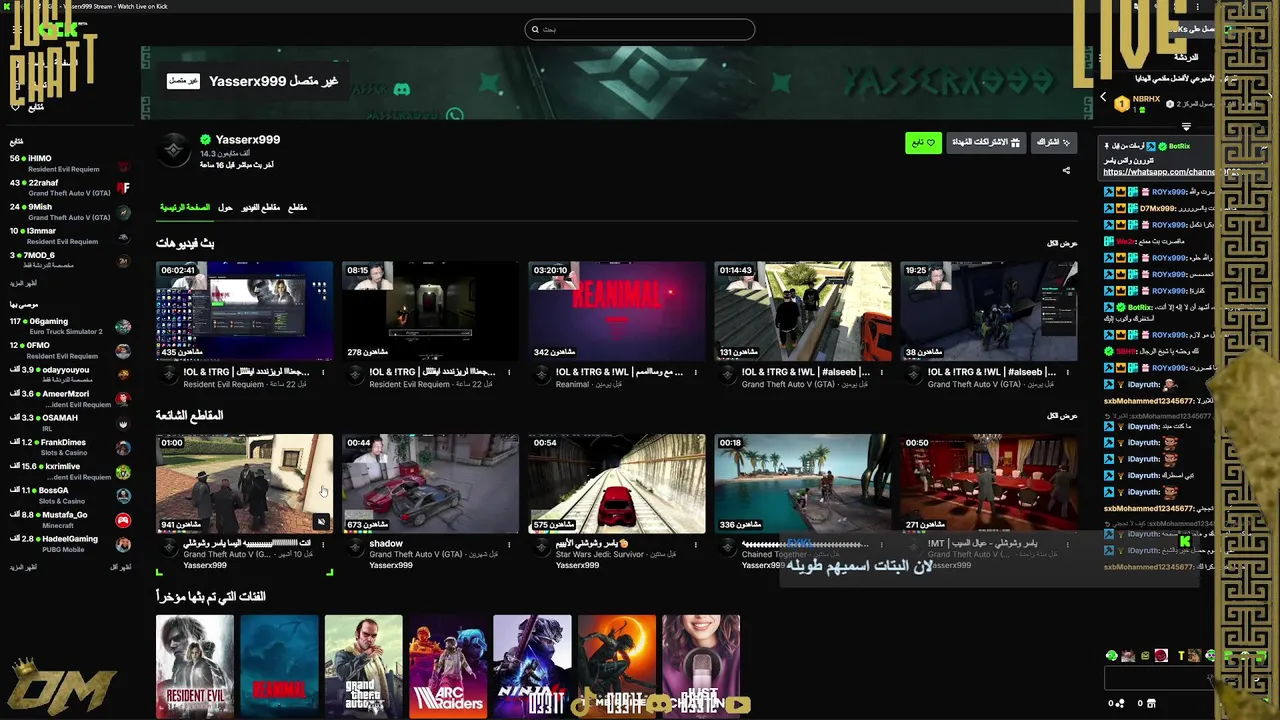Switch to the About (حول) tab
This screenshot has height=720, width=1280.
pos(225,207)
